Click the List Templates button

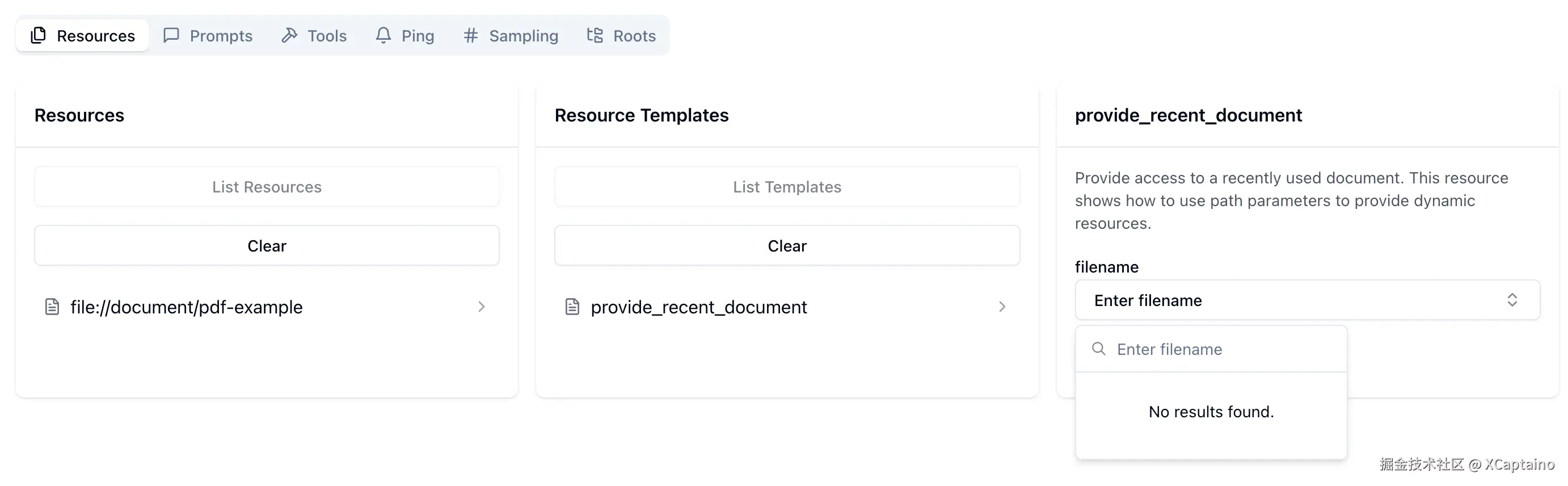pos(787,186)
